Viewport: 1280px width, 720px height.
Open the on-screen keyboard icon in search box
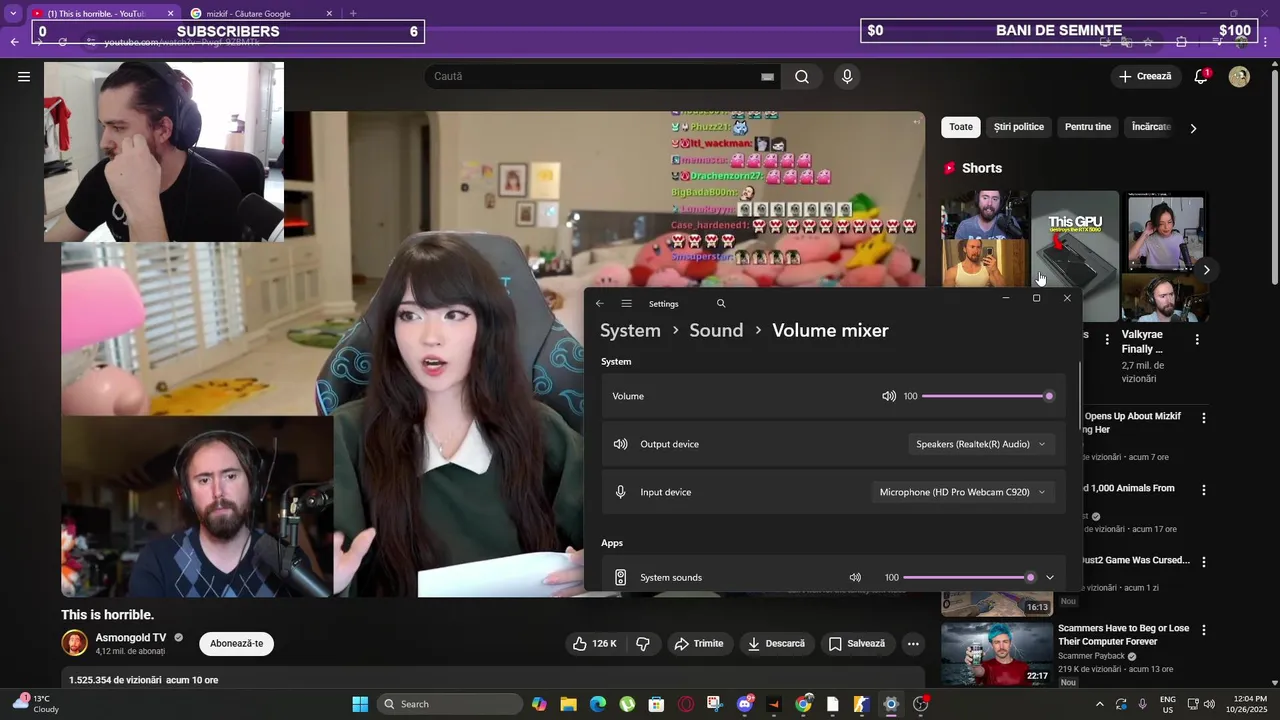pos(768,77)
